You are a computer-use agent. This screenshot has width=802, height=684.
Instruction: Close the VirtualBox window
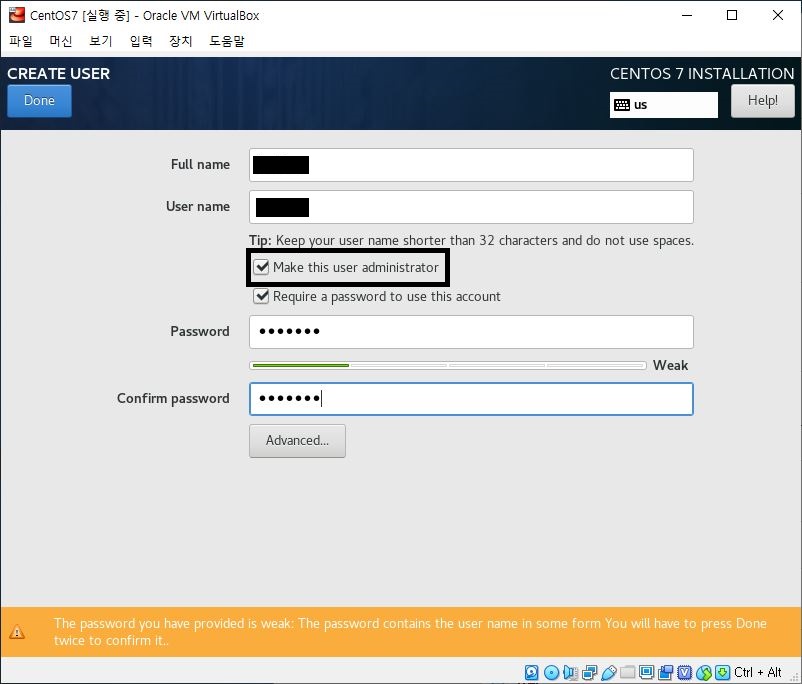pyautogui.click(x=777, y=15)
